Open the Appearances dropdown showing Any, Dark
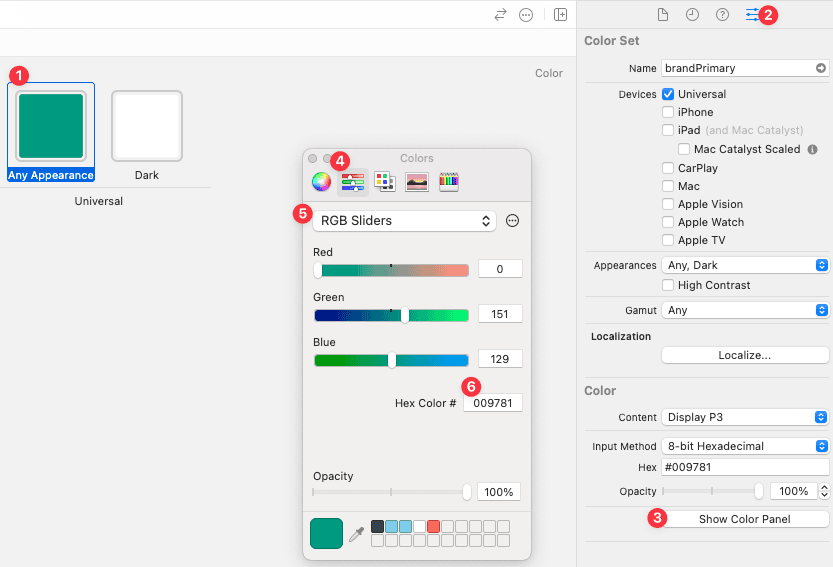Image resolution: width=833 pixels, height=567 pixels. coord(745,265)
